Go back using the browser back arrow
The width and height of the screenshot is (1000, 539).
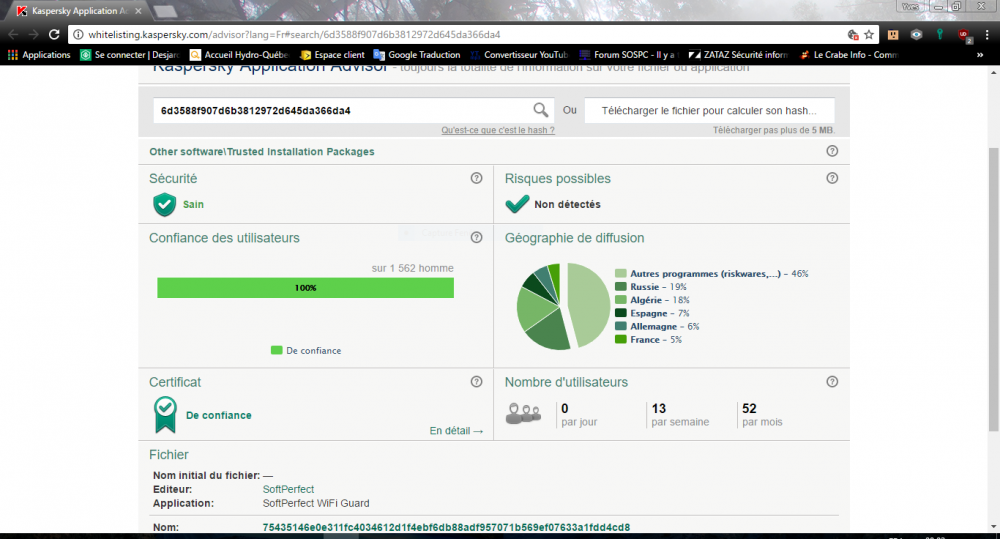point(13,34)
